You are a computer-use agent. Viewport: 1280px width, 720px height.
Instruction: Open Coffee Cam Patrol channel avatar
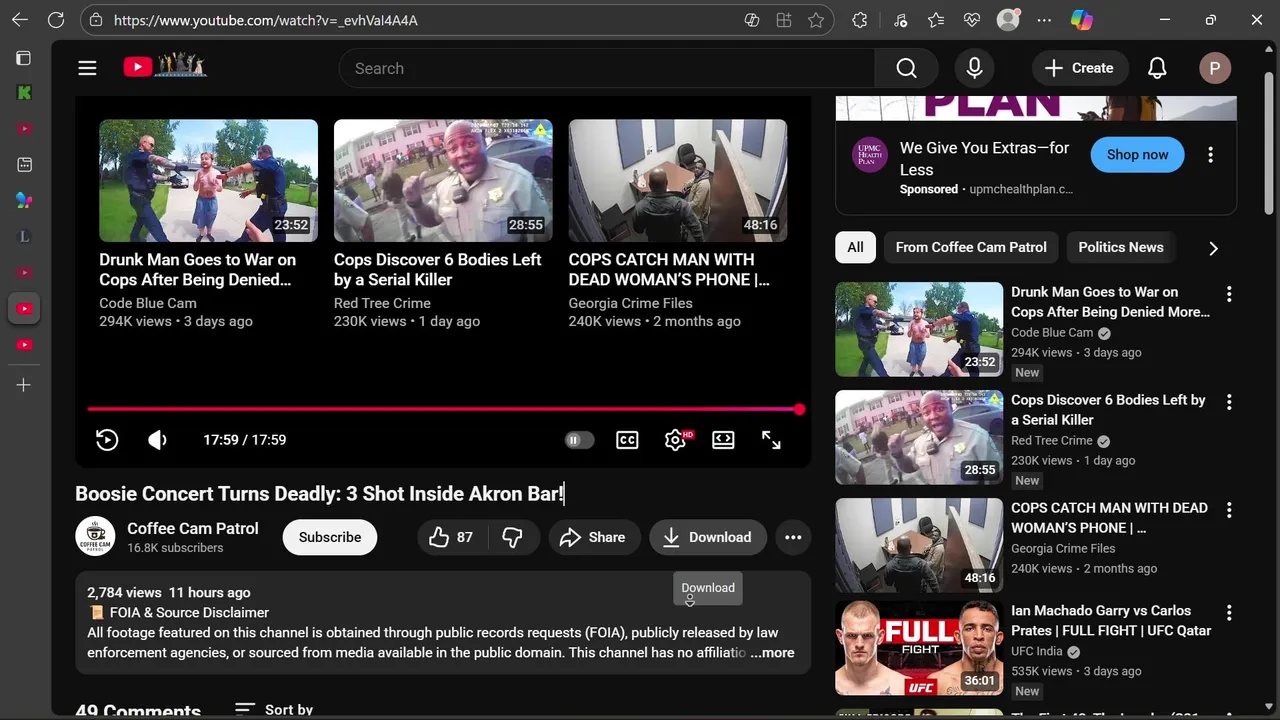(x=95, y=537)
